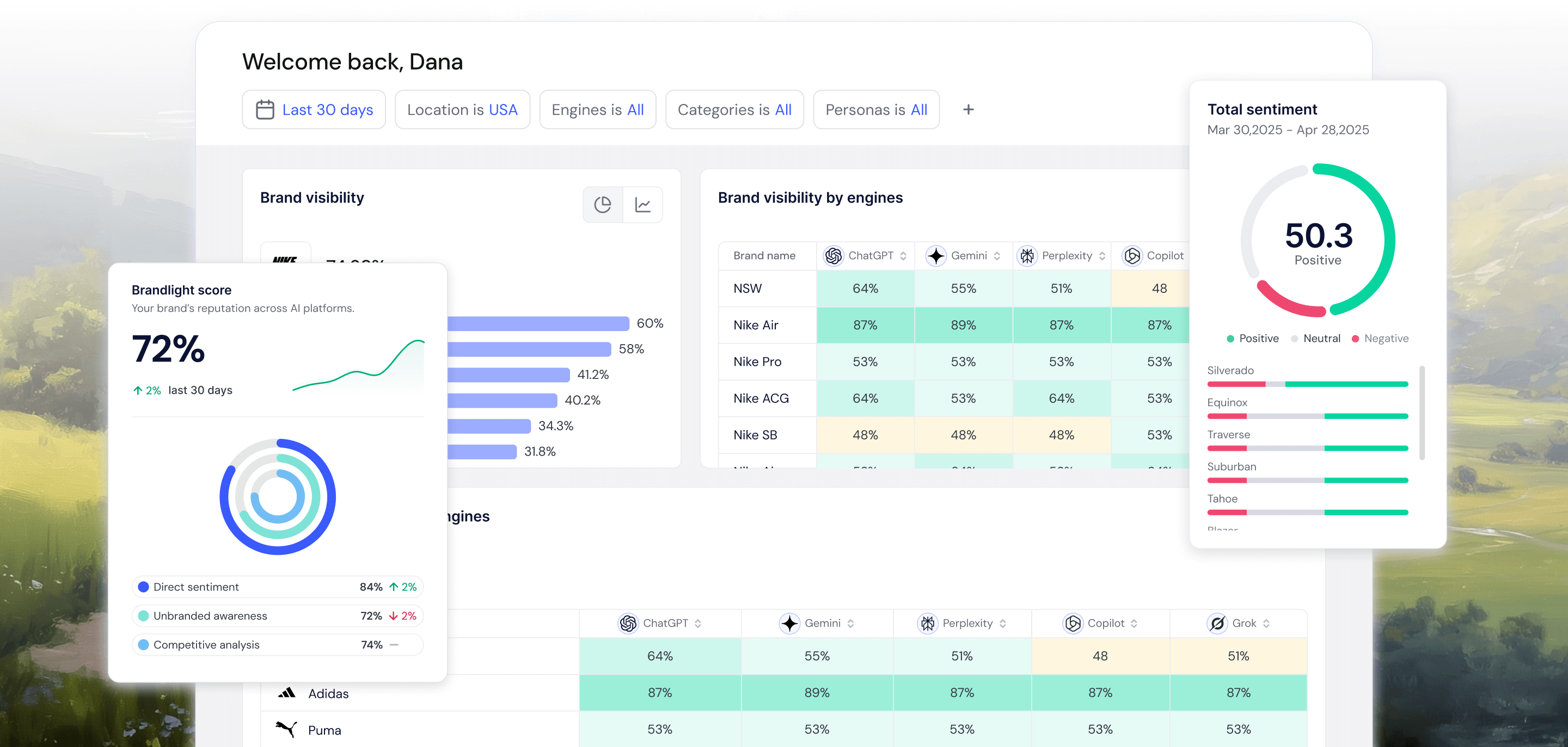
Task: Click the Gemini icon in upper table
Action: point(935,256)
